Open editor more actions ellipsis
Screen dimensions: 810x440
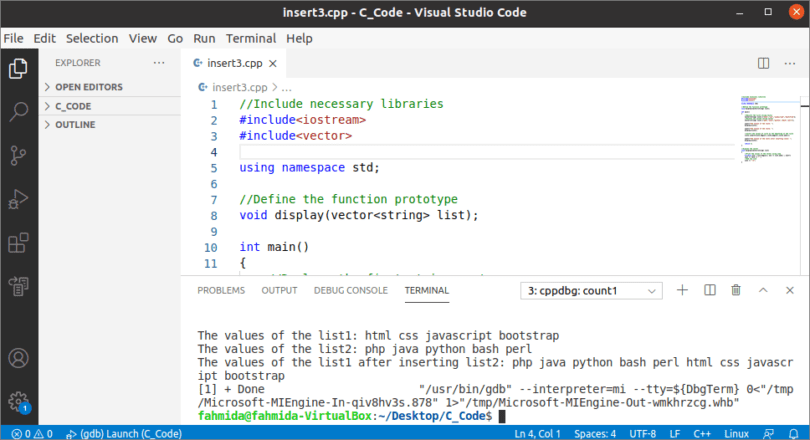pos(790,63)
